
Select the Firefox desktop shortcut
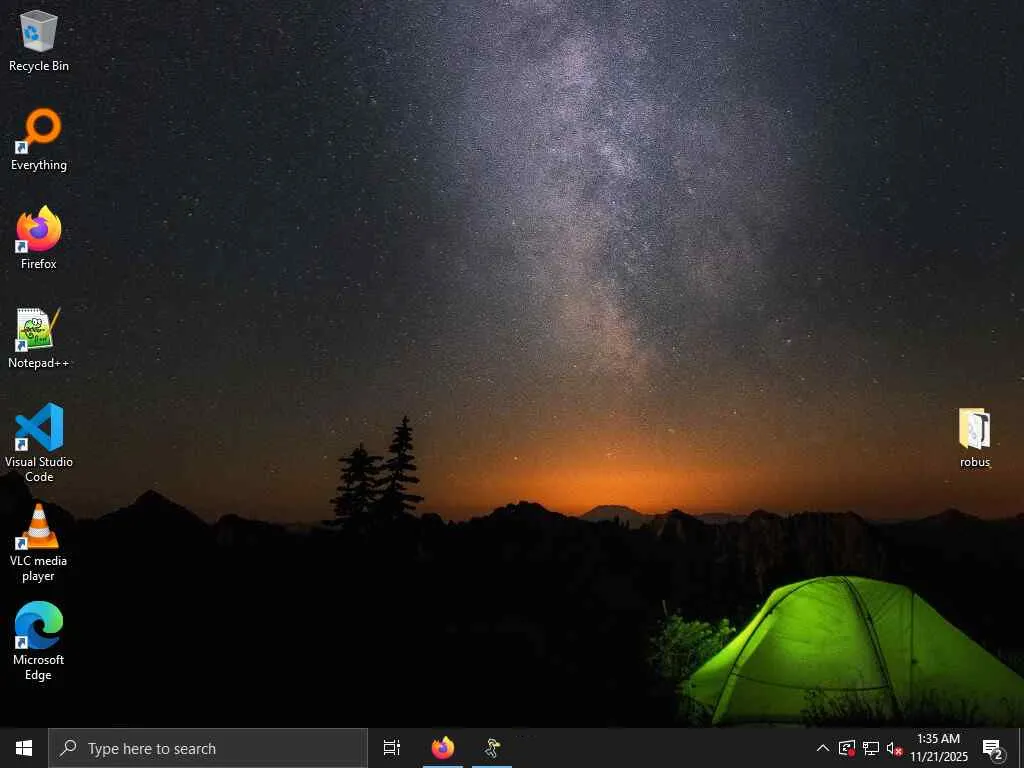click(x=39, y=238)
